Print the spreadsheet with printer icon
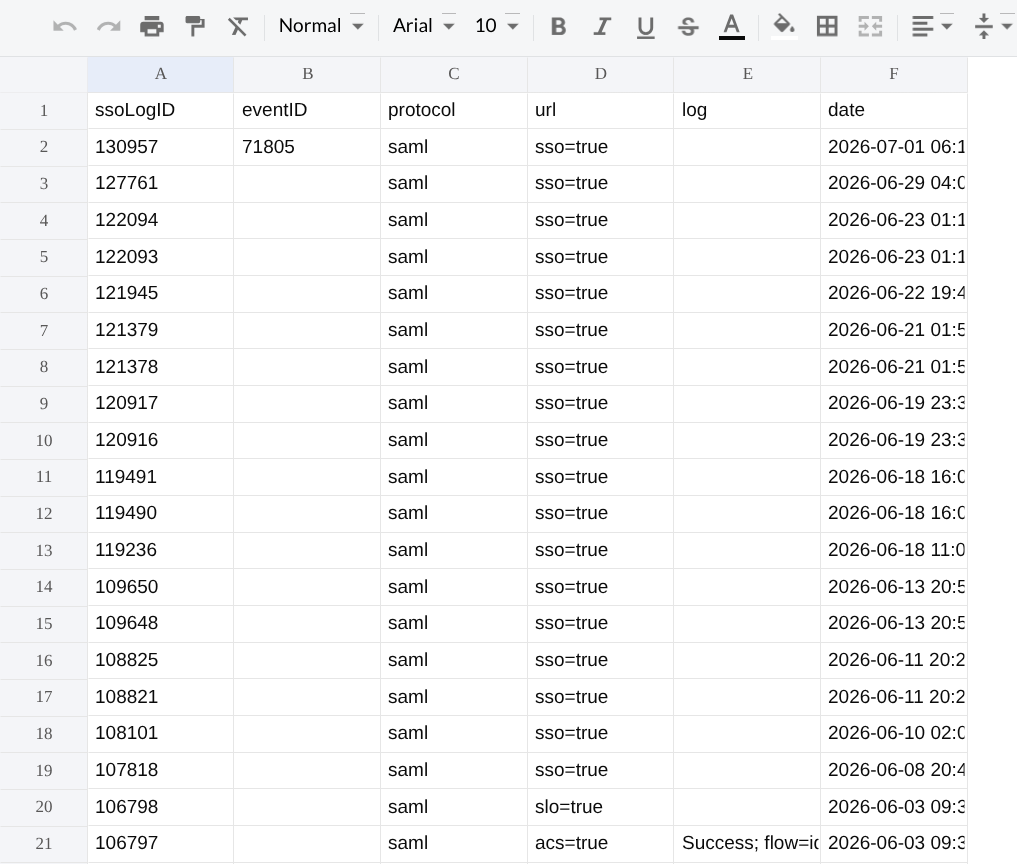This screenshot has height=864, width=1017. 152,27
